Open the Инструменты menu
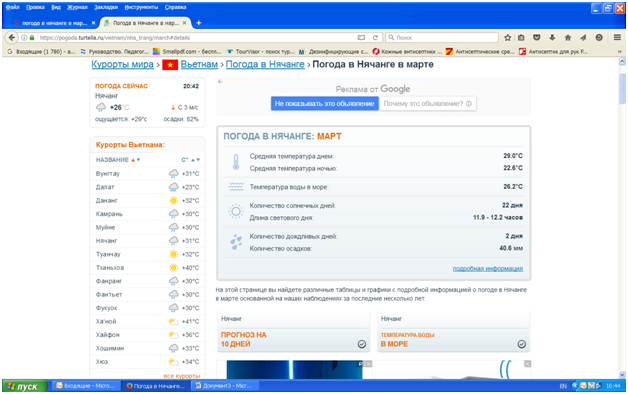Image resolution: width=628 pixels, height=394 pixels. click(x=141, y=7)
